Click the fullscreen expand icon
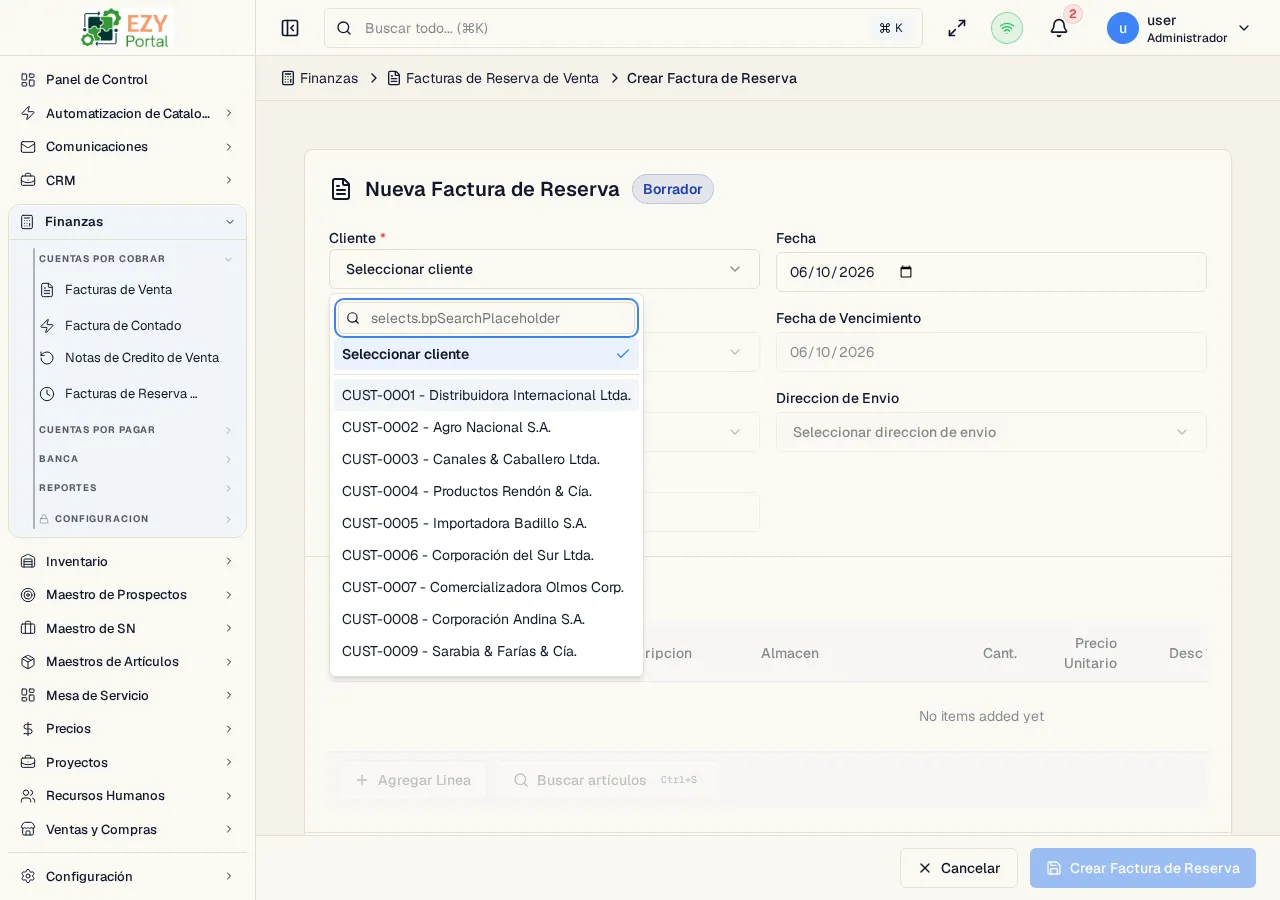 click(957, 28)
